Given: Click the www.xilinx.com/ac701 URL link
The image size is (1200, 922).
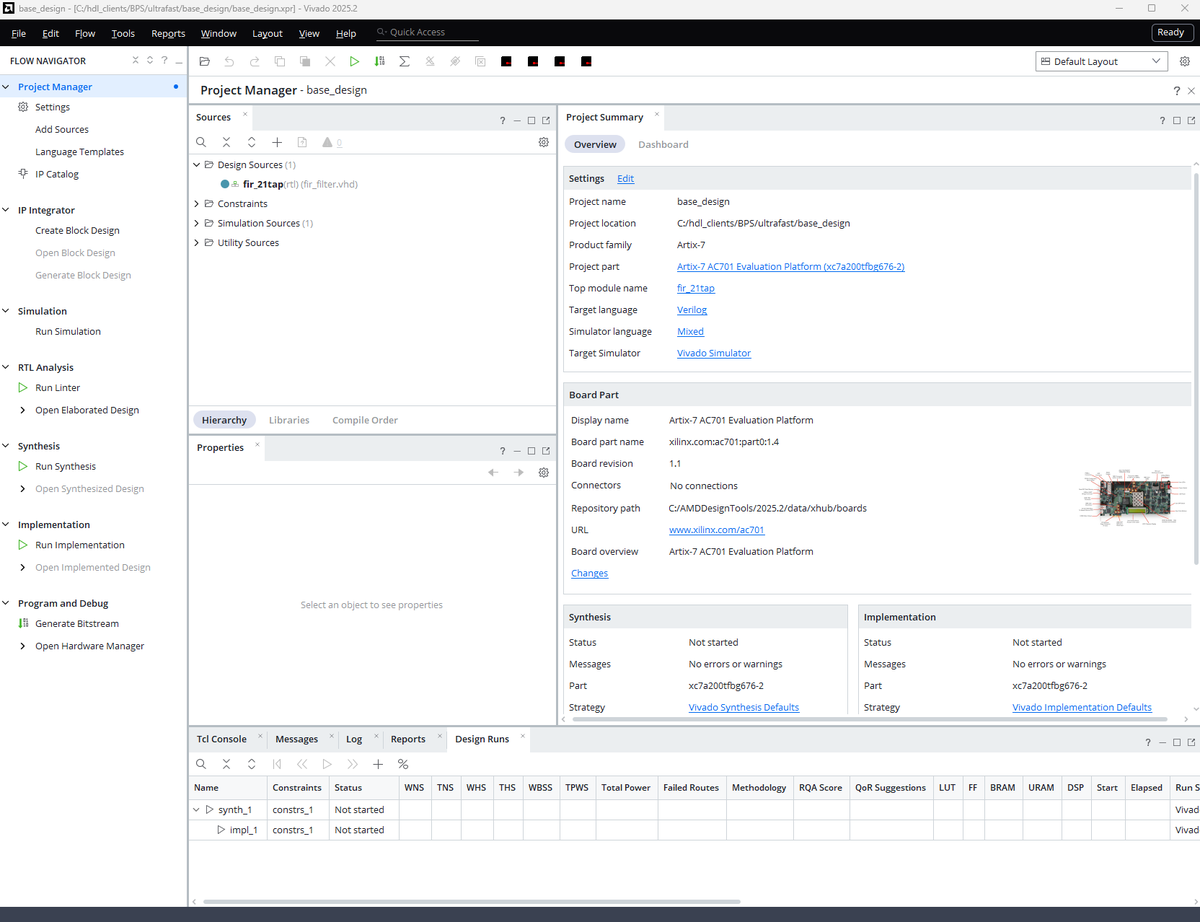Looking at the screenshot, I should (x=717, y=530).
